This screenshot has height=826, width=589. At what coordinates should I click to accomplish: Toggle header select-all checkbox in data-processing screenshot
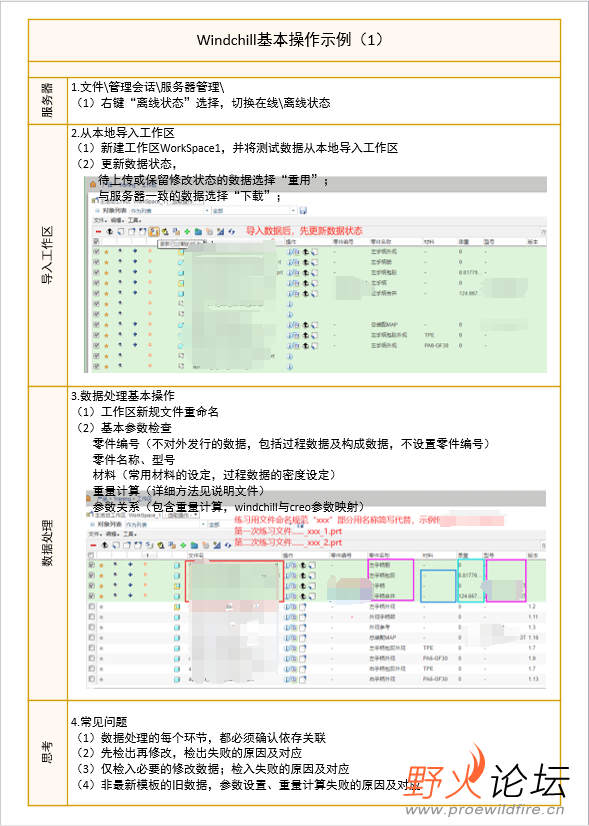tap(91, 555)
